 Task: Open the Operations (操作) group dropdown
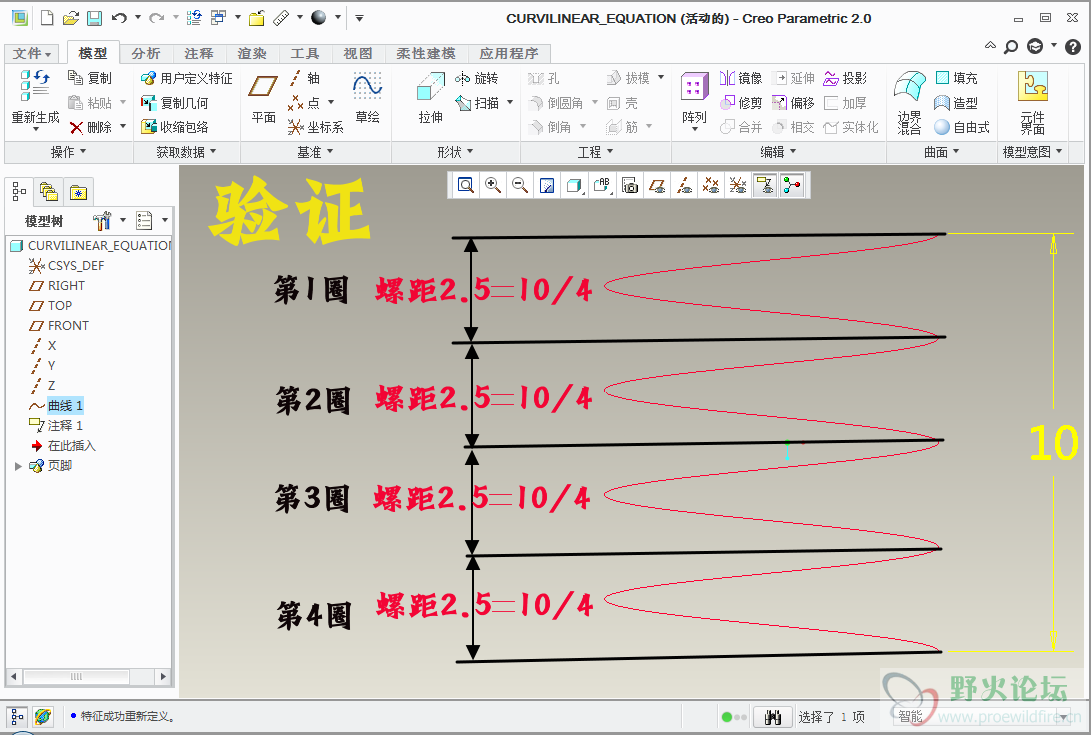tap(68, 152)
